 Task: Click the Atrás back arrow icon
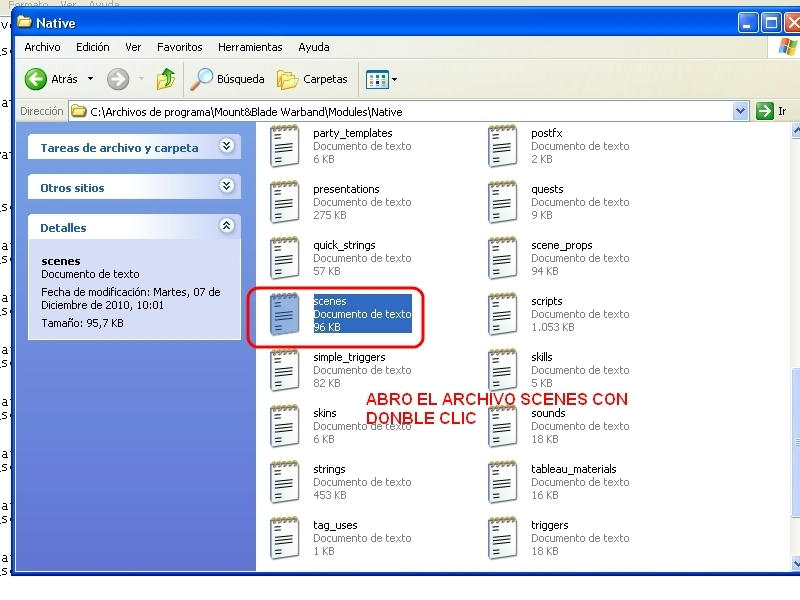(36, 79)
